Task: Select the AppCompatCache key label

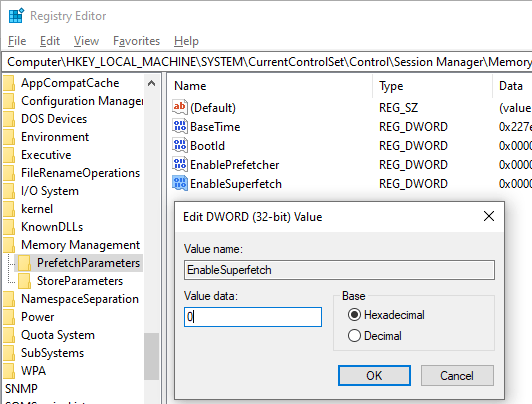Action: click(70, 83)
